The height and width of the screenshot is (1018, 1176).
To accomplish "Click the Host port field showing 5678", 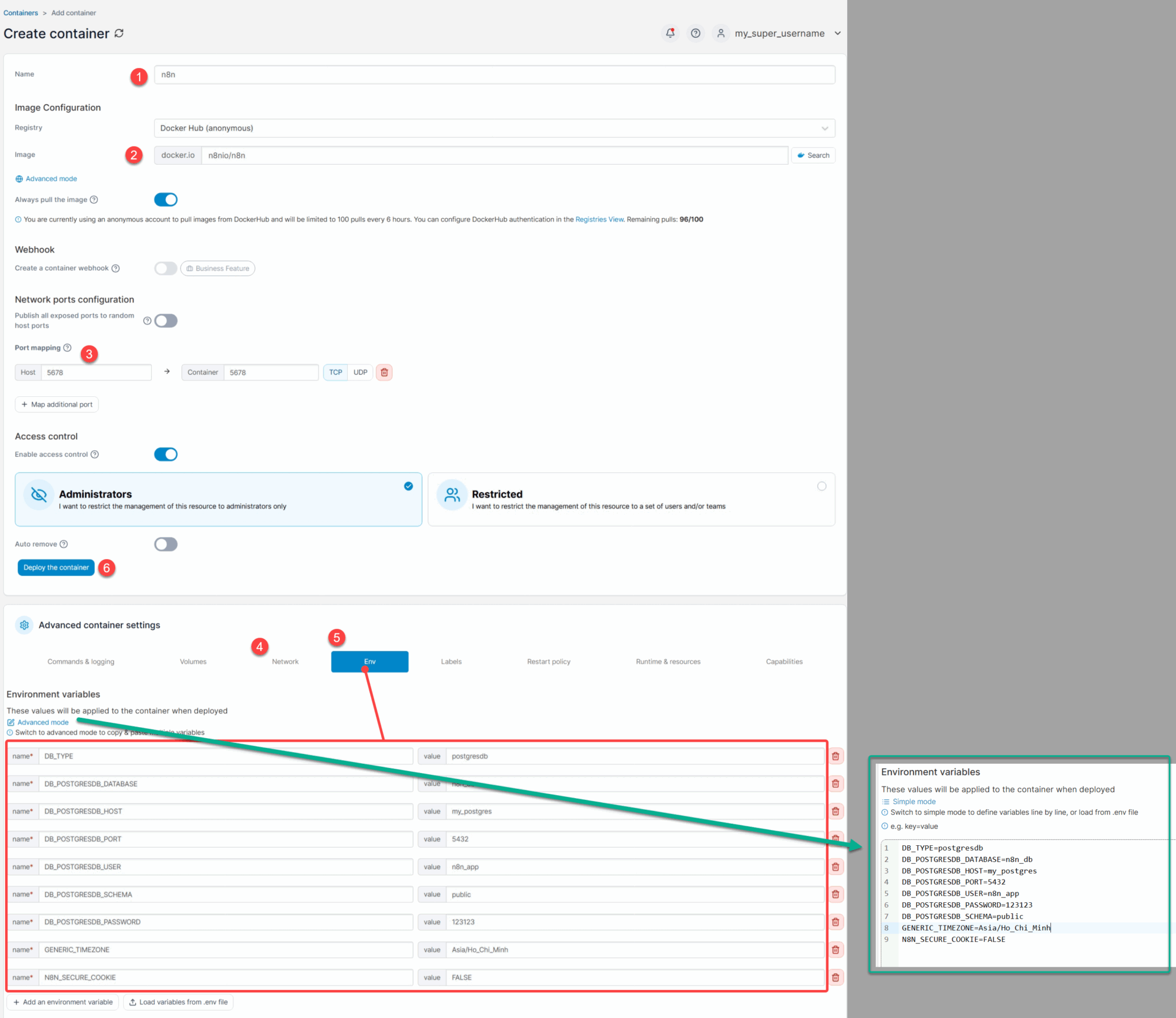I will coord(96,372).
